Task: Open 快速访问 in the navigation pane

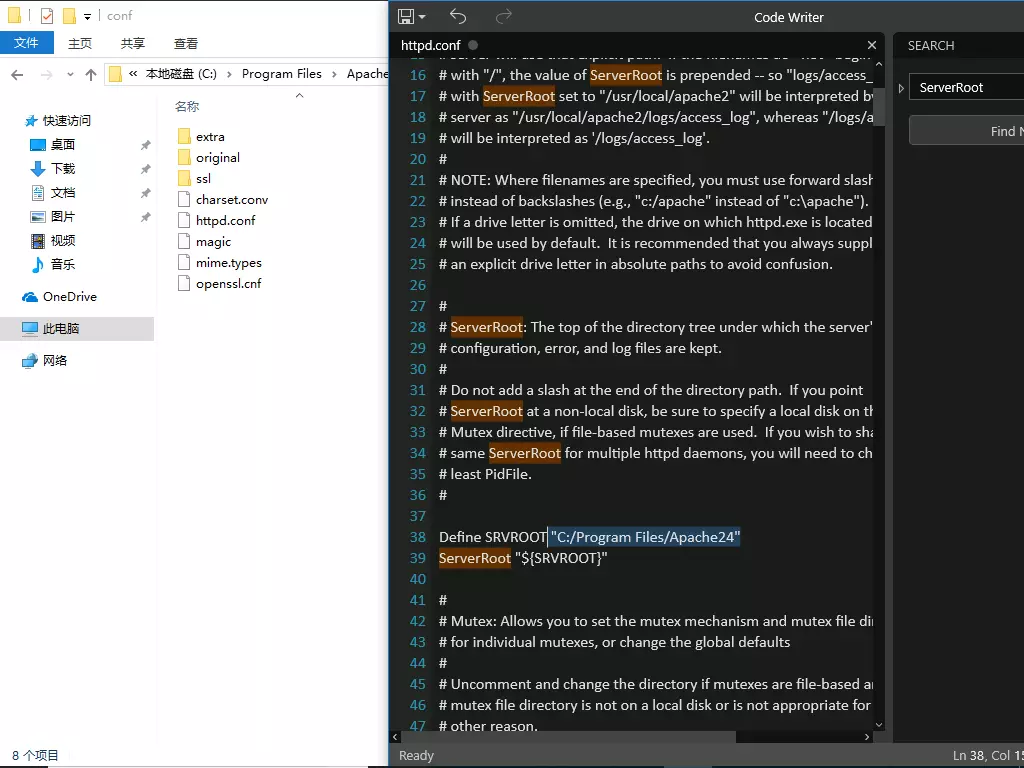Action: [x=66, y=120]
